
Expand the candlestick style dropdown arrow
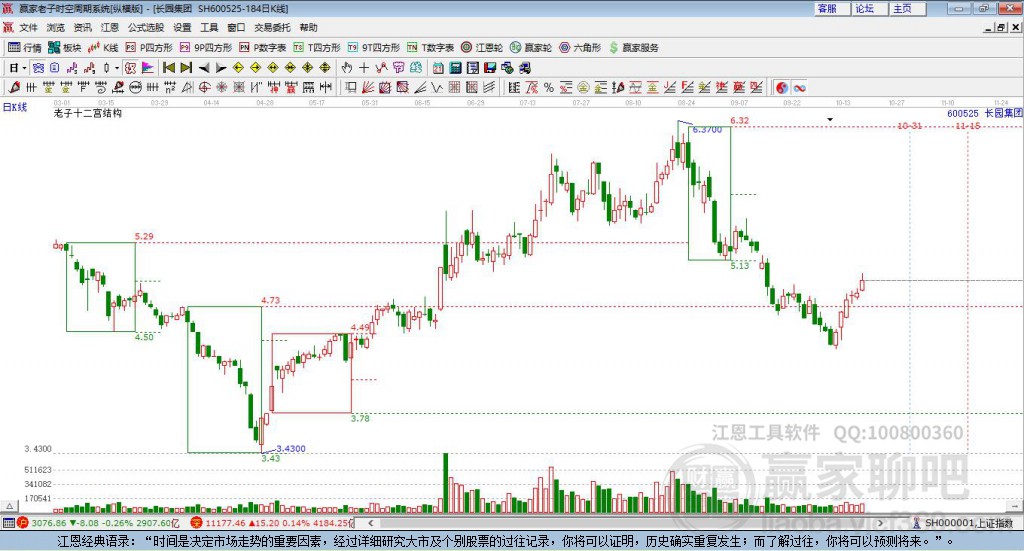[x=117, y=68]
